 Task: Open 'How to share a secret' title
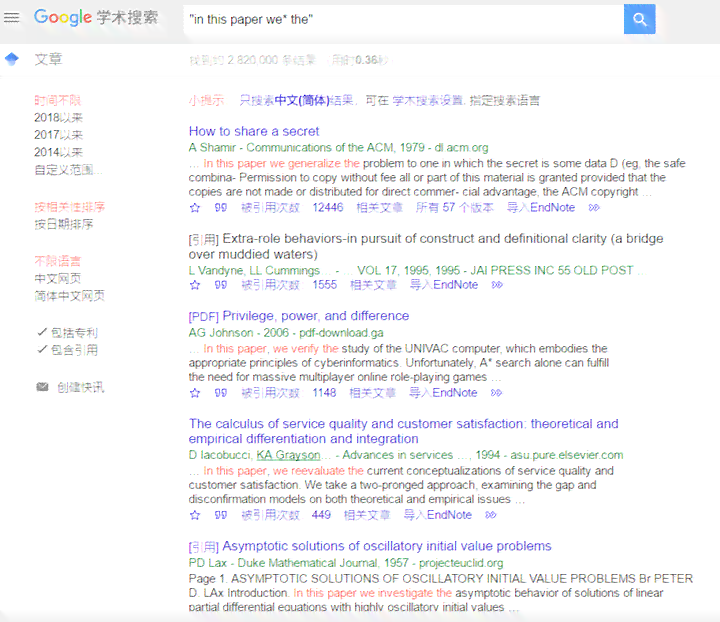(254, 131)
